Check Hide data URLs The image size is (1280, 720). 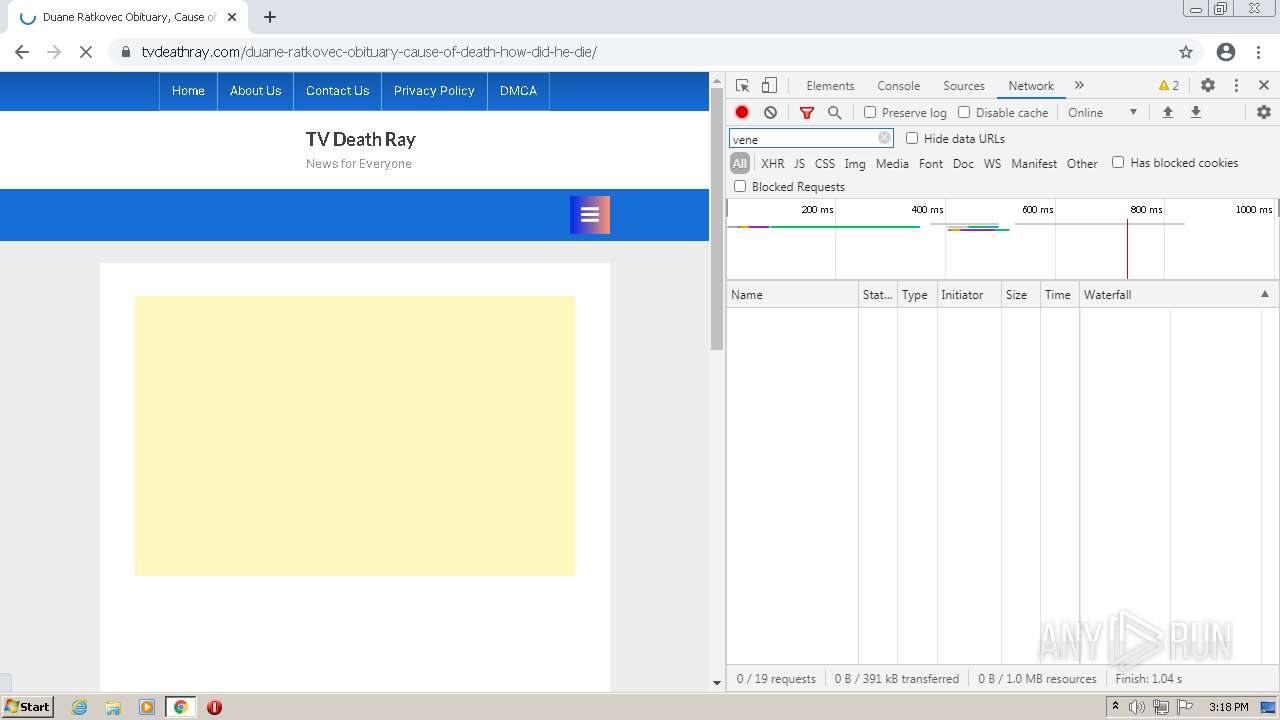click(912, 139)
